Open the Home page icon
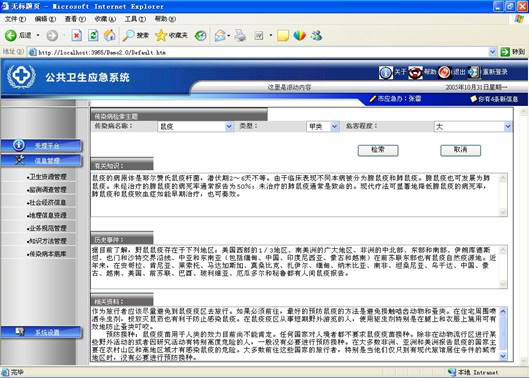This screenshot has width=529, height=378. 110,35
